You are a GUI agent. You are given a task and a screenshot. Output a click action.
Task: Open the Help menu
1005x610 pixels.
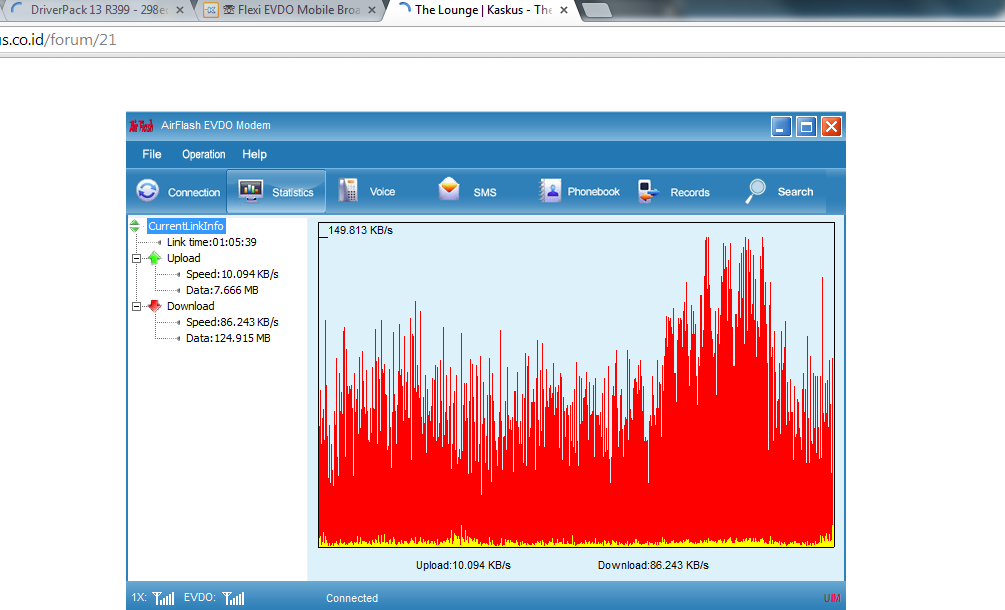(254, 154)
